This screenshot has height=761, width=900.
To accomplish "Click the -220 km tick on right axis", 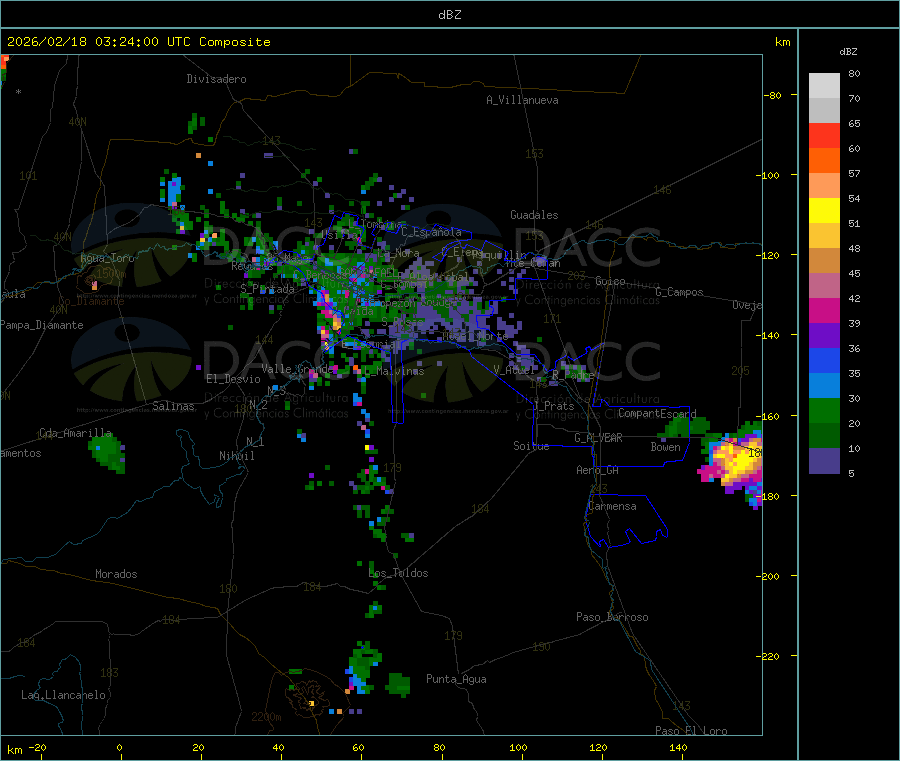I will pyautogui.click(x=768, y=657).
